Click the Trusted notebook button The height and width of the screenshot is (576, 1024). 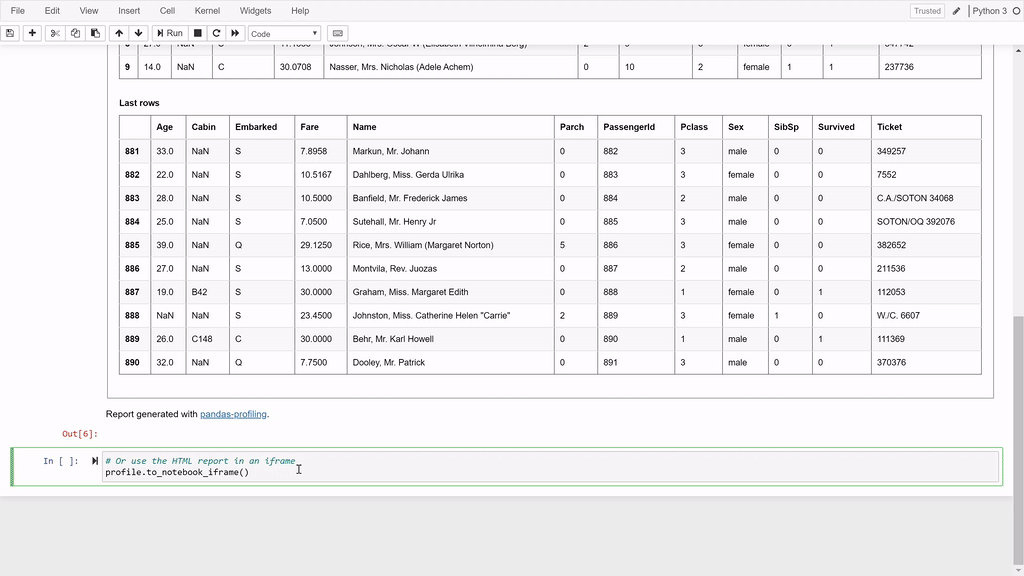tap(927, 11)
